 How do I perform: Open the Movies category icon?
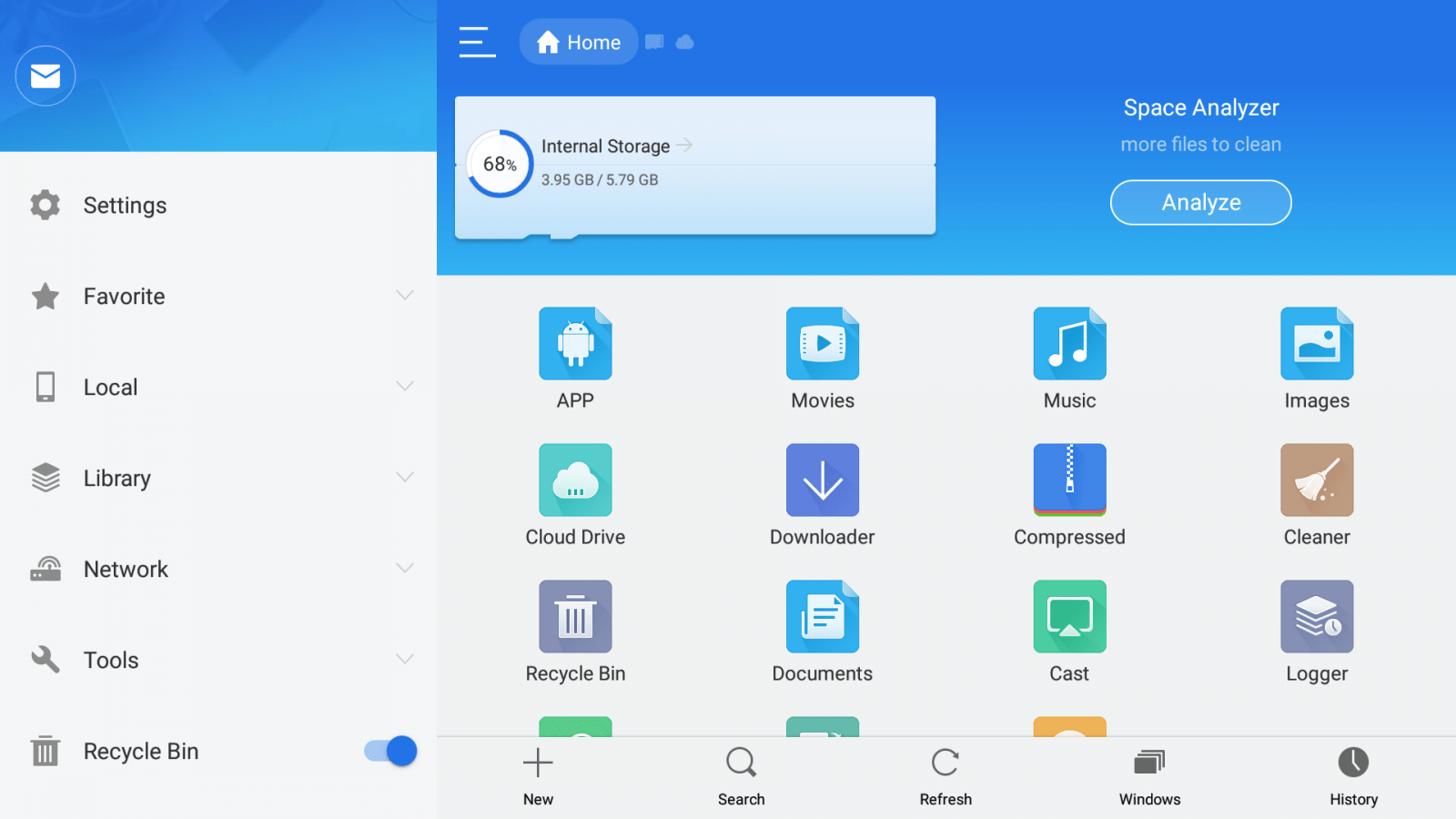823,343
